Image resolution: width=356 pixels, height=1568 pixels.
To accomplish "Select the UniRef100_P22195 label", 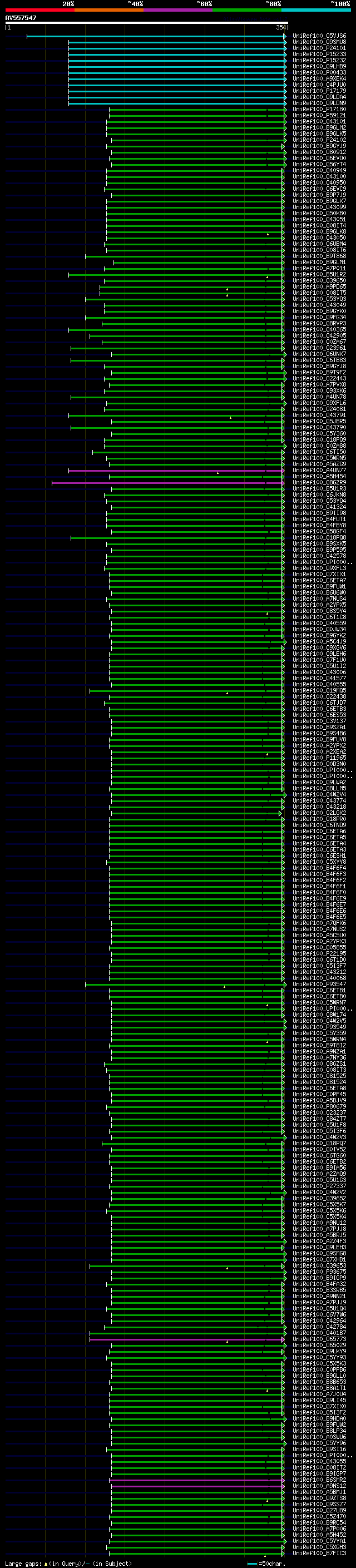I will click(319, 954).
